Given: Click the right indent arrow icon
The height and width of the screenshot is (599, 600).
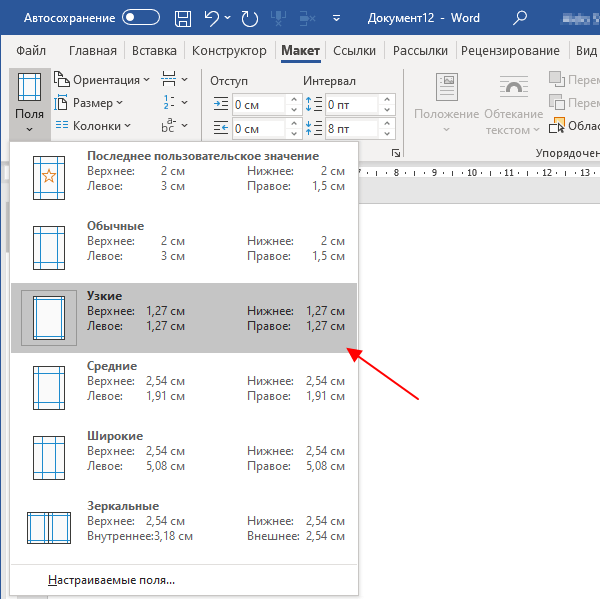Looking at the screenshot, I should (x=221, y=128).
